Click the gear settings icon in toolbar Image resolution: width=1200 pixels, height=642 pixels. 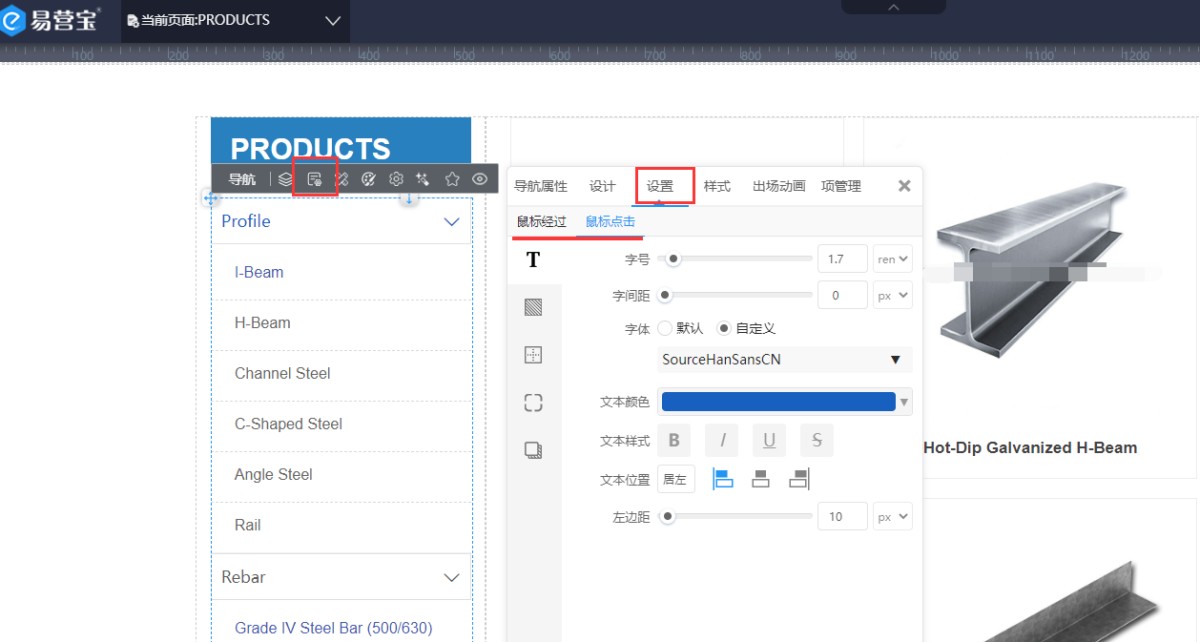click(x=396, y=179)
